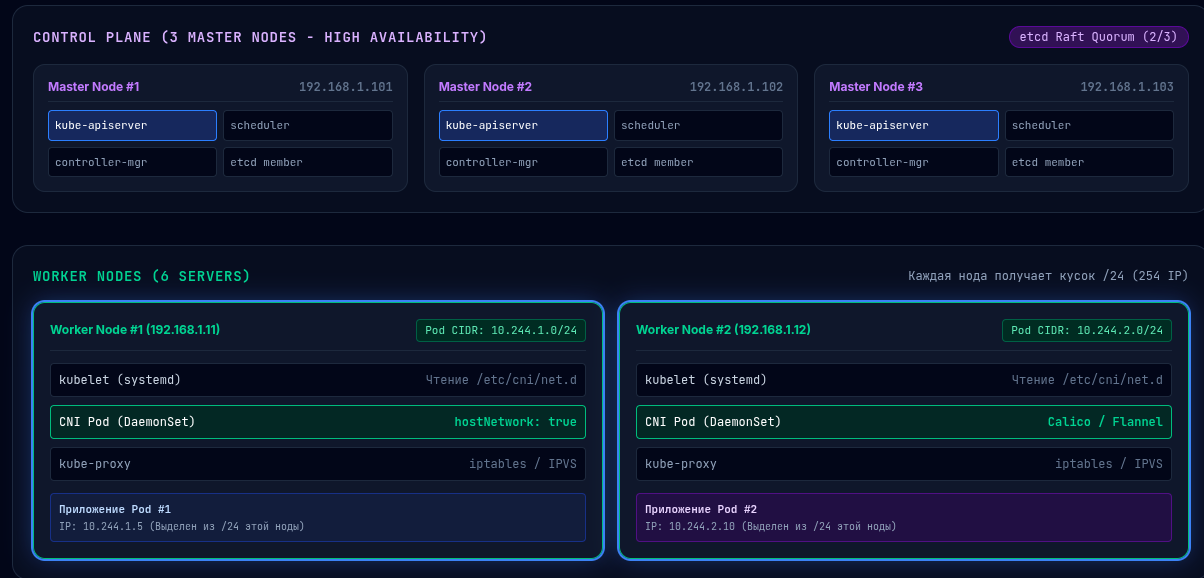Screen dimensions: 1204x578
Task: Click controller-mgr in Master Node #1
Action: point(132,162)
